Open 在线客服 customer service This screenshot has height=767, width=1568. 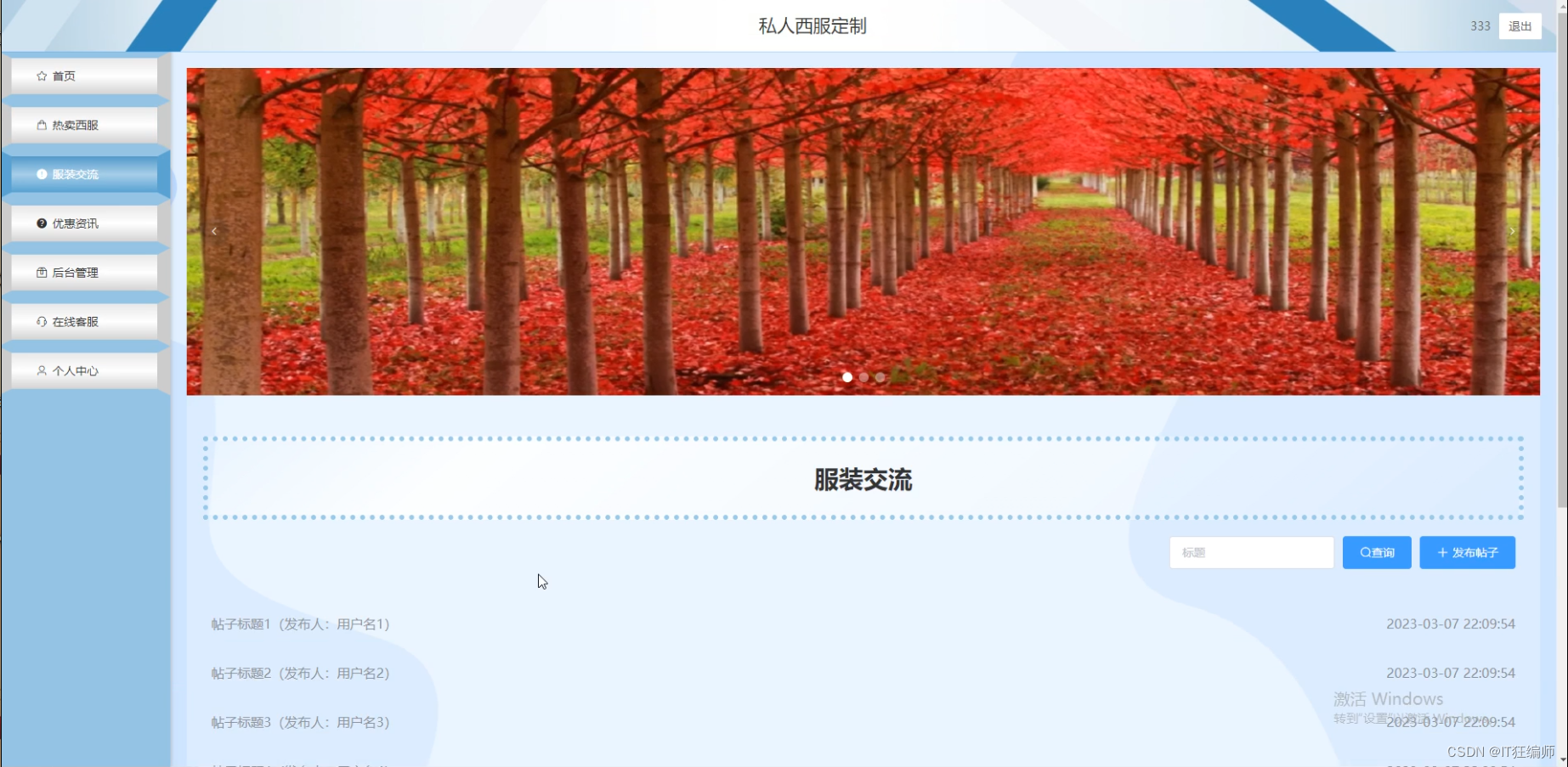click(84, 322)
